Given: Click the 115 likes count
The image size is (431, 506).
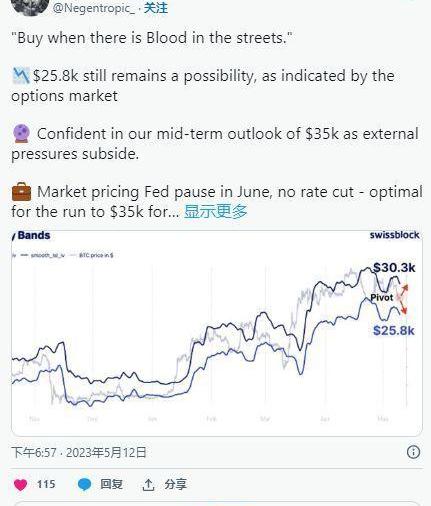Looking at the screenshot, I should point(46,484).
